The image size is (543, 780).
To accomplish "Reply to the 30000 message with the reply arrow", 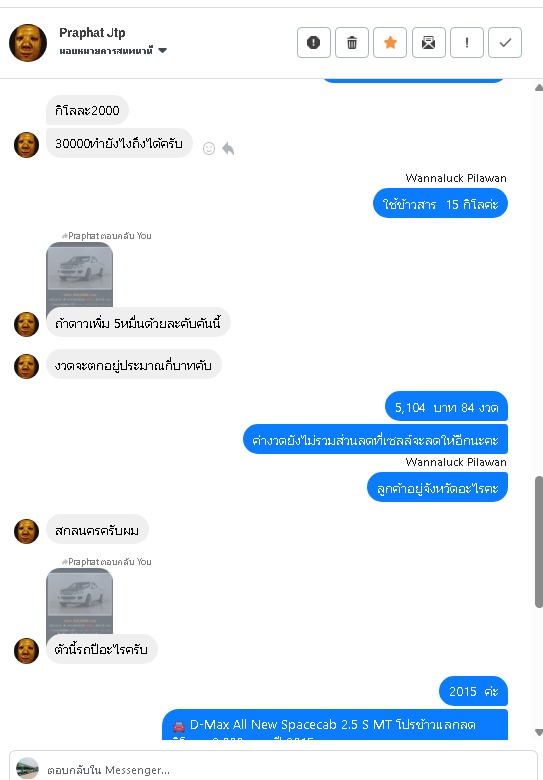I will [x=228, y=148].
